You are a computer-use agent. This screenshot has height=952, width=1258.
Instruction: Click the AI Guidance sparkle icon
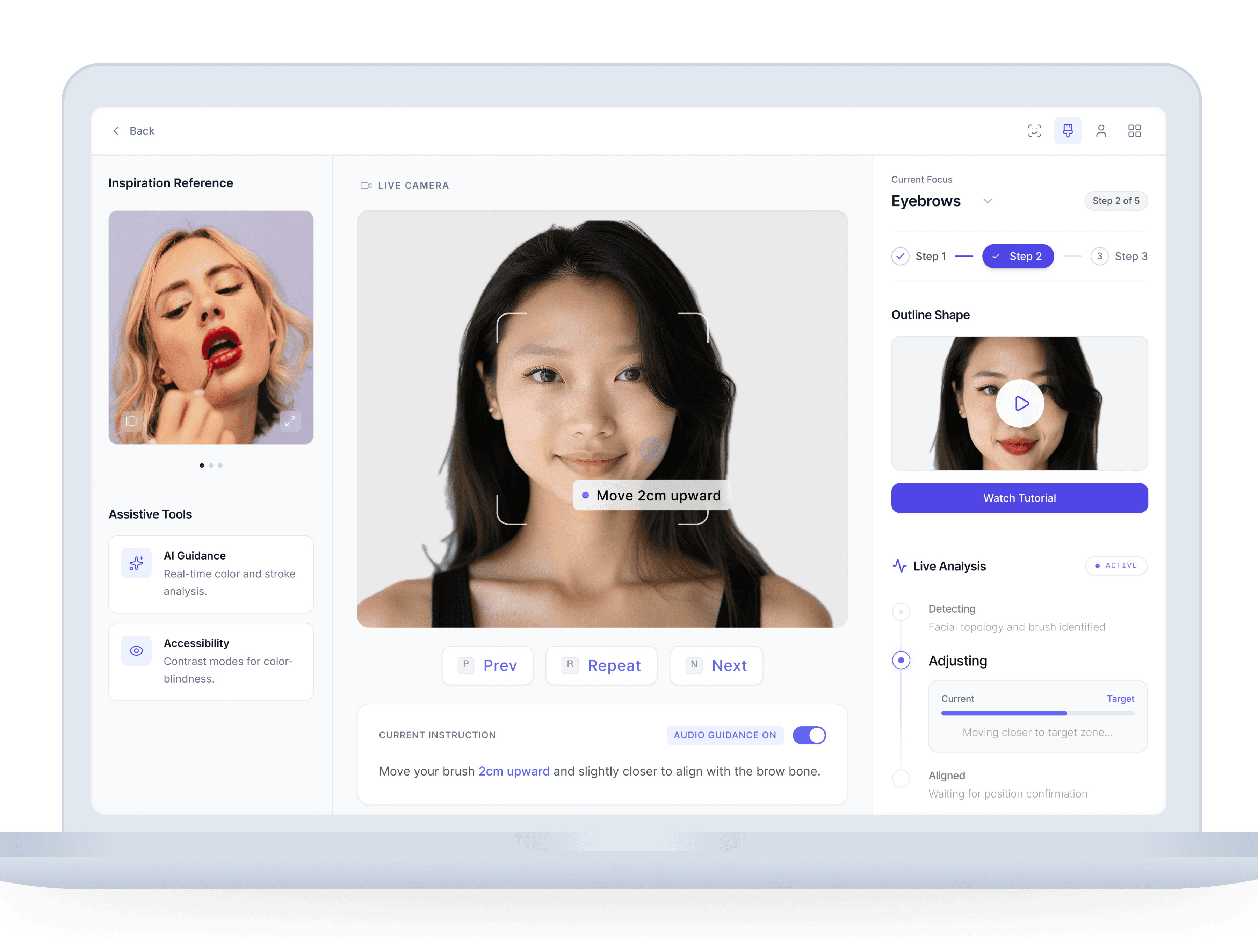point(137,563)
